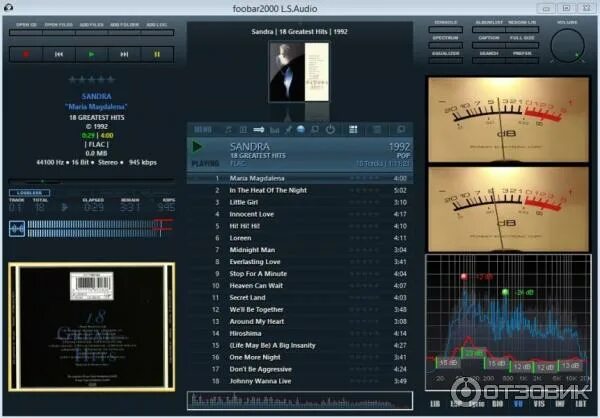Select track Little Girl
The height and width of the screenshot is (418, 600).
point(300,202)
